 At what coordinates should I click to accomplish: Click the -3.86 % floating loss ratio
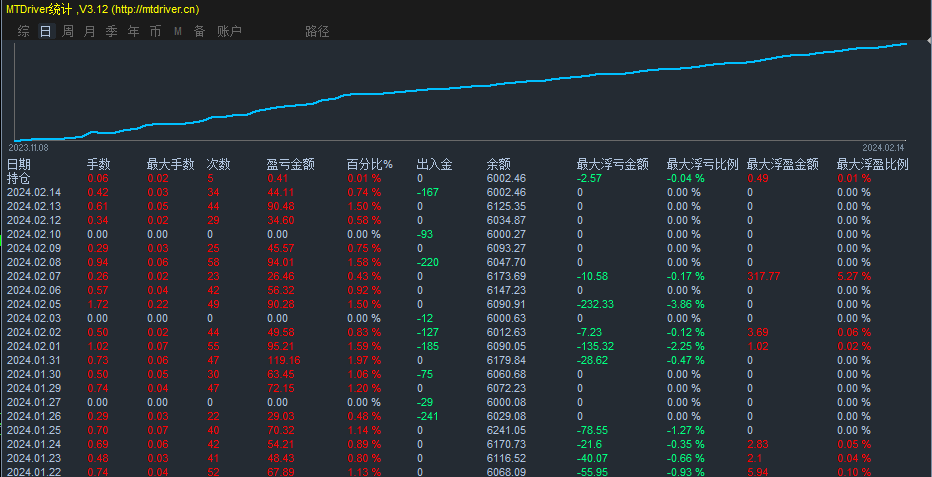point(686,304)
